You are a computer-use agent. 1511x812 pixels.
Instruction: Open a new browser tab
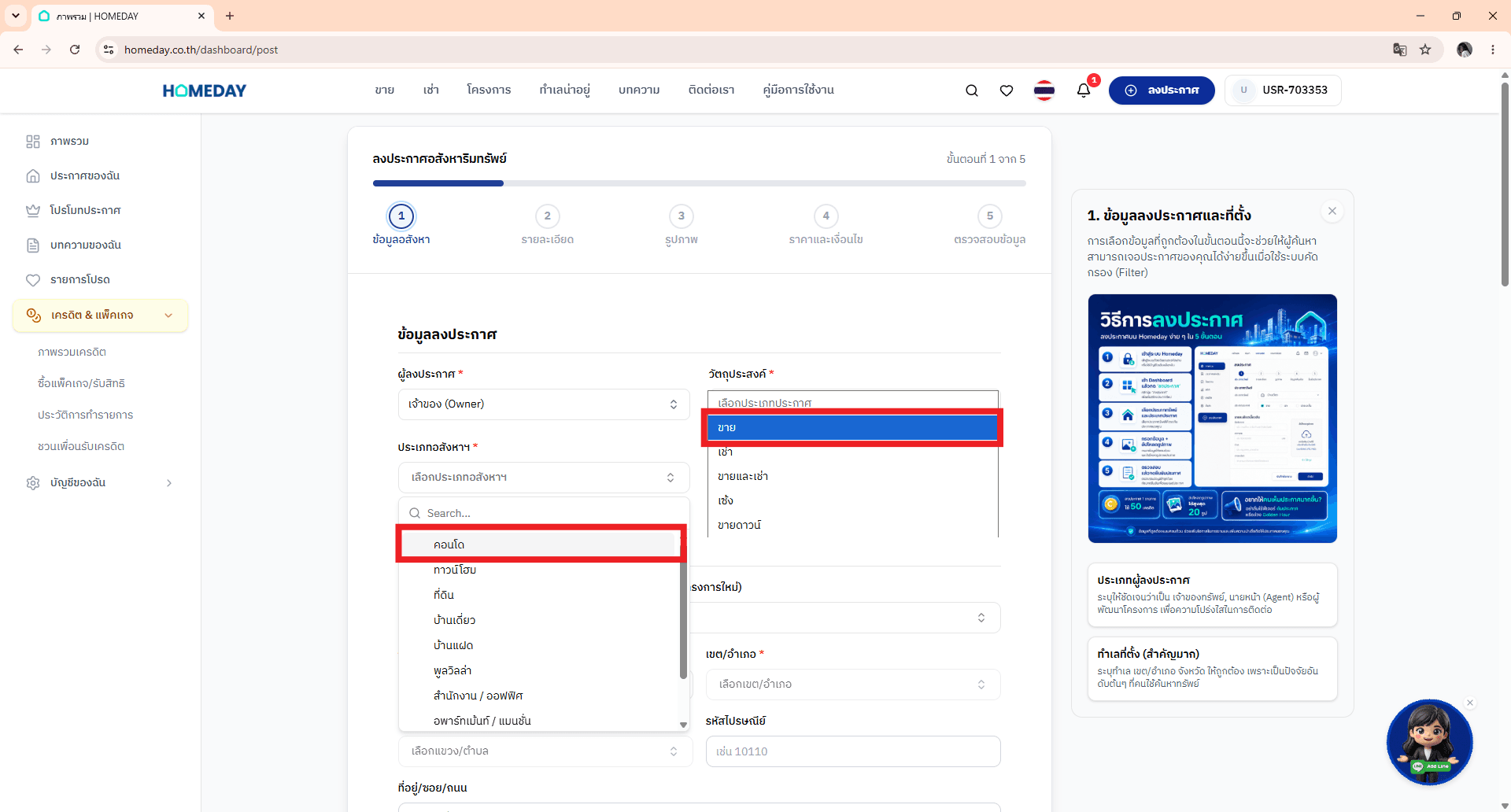point(230,16)
